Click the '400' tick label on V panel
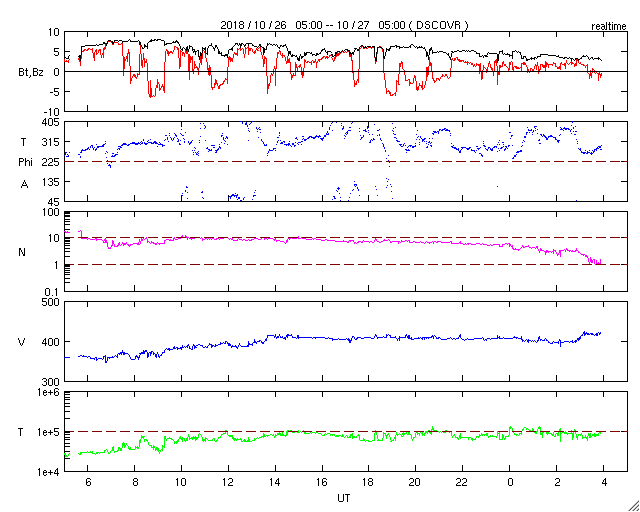The height and width of the screenshot is (512, 640). tap(51, 341)
